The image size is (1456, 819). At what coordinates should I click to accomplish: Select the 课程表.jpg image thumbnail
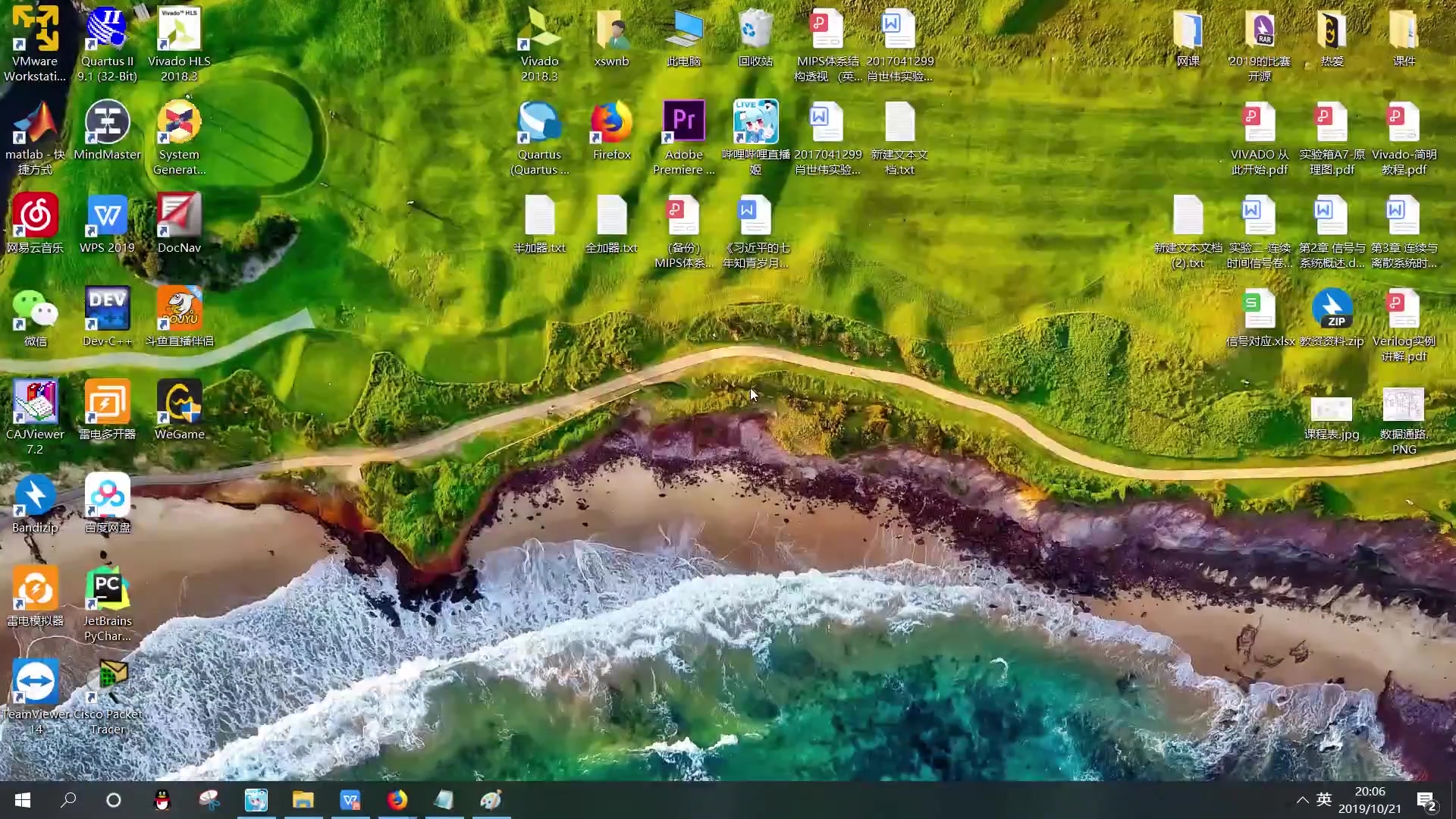(1332, 409)
